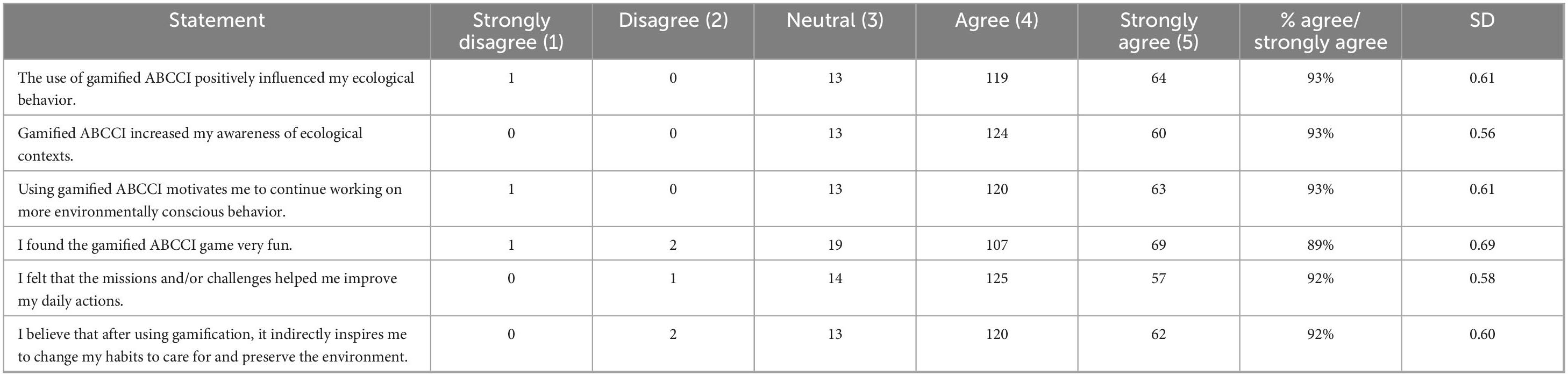
Task: Select the 'Agree (4)' column header
Action: click(x=996, y=21)
